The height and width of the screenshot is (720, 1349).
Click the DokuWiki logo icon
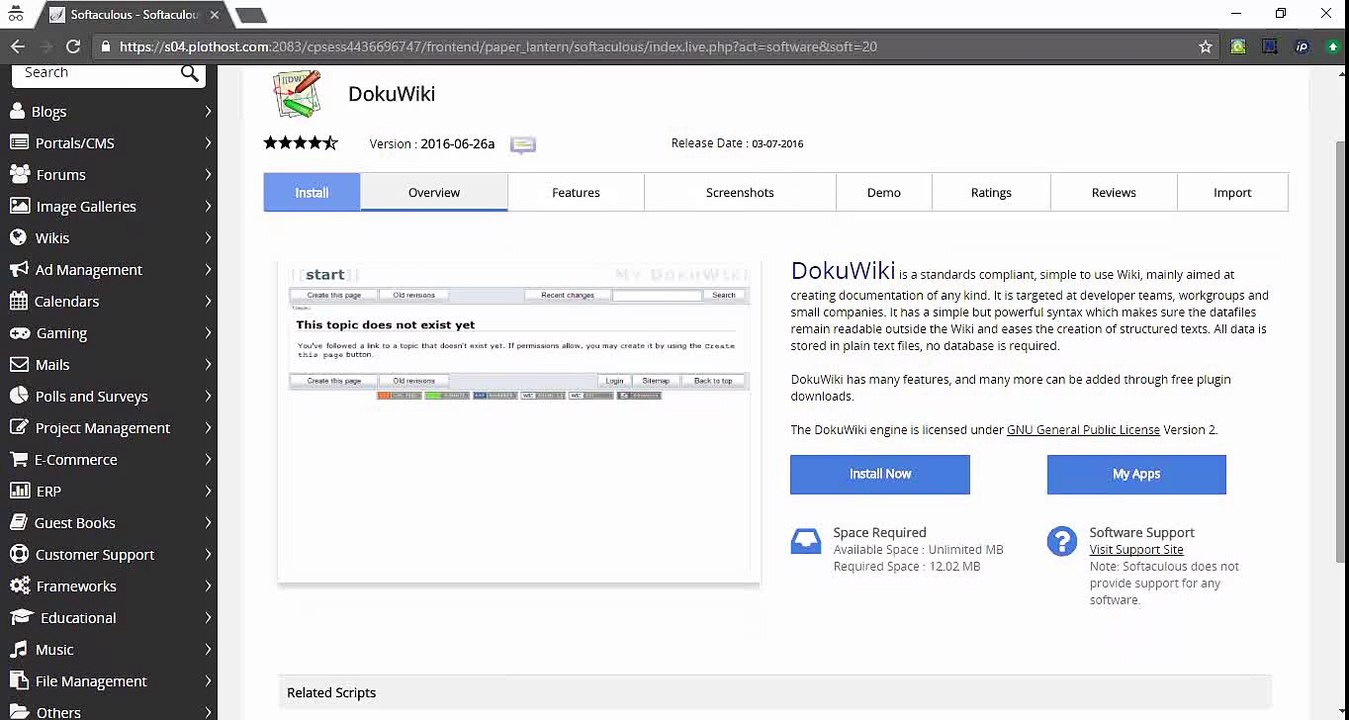pyautogui.click(x=297, y=94)
